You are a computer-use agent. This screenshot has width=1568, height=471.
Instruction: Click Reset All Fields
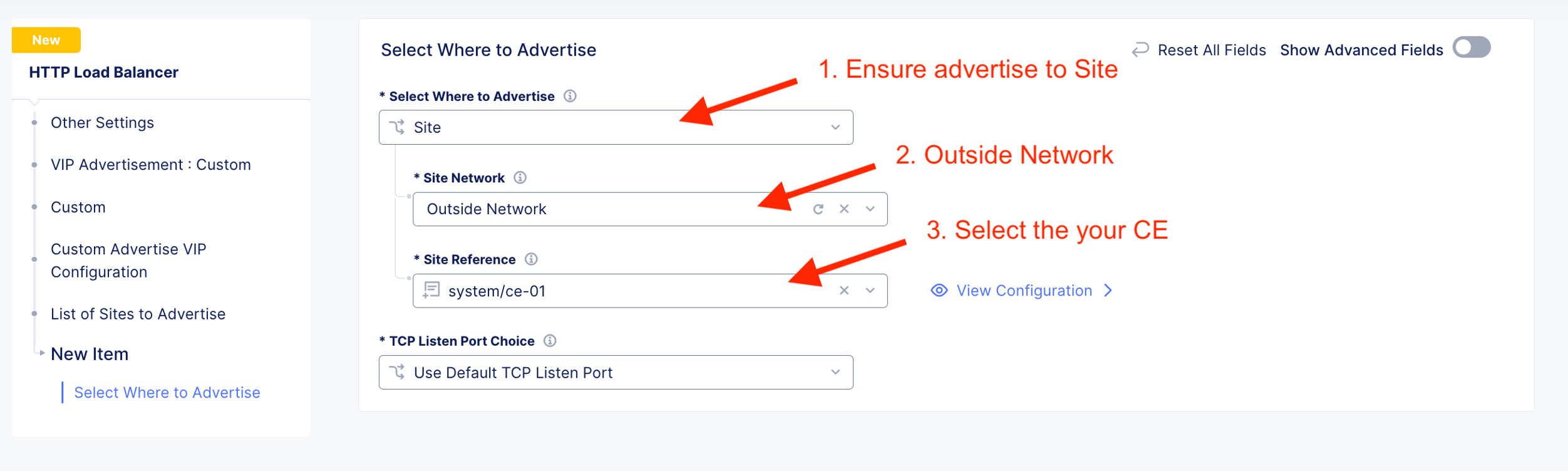(1211, 50)
